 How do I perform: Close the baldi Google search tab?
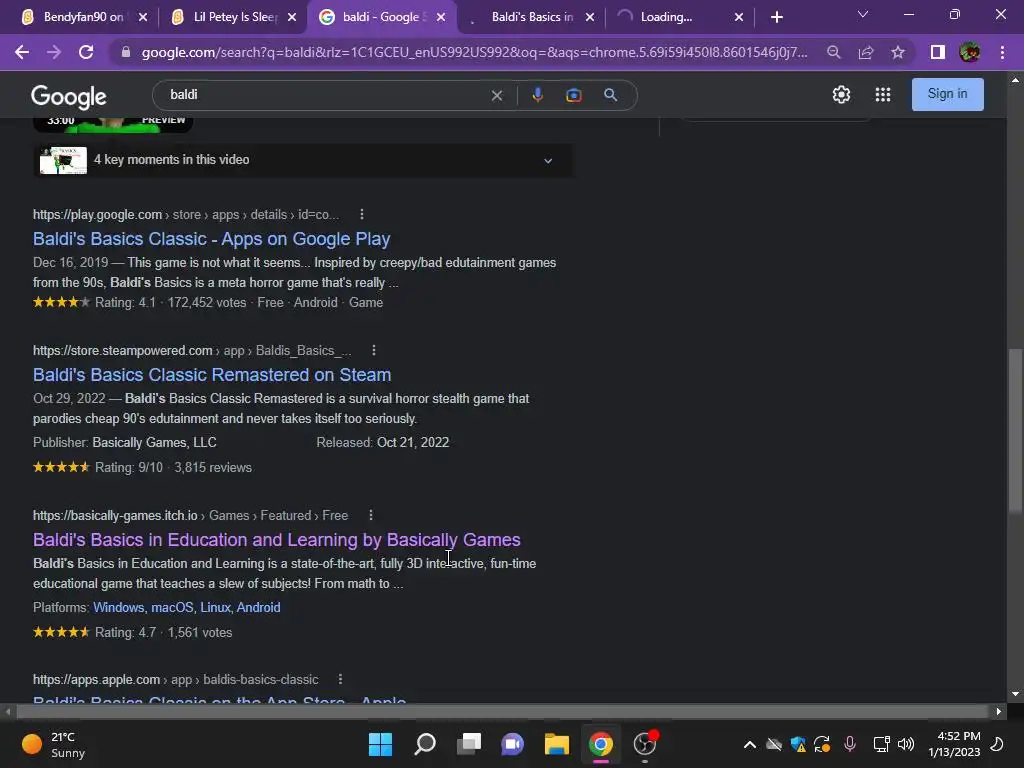[441, 17]
